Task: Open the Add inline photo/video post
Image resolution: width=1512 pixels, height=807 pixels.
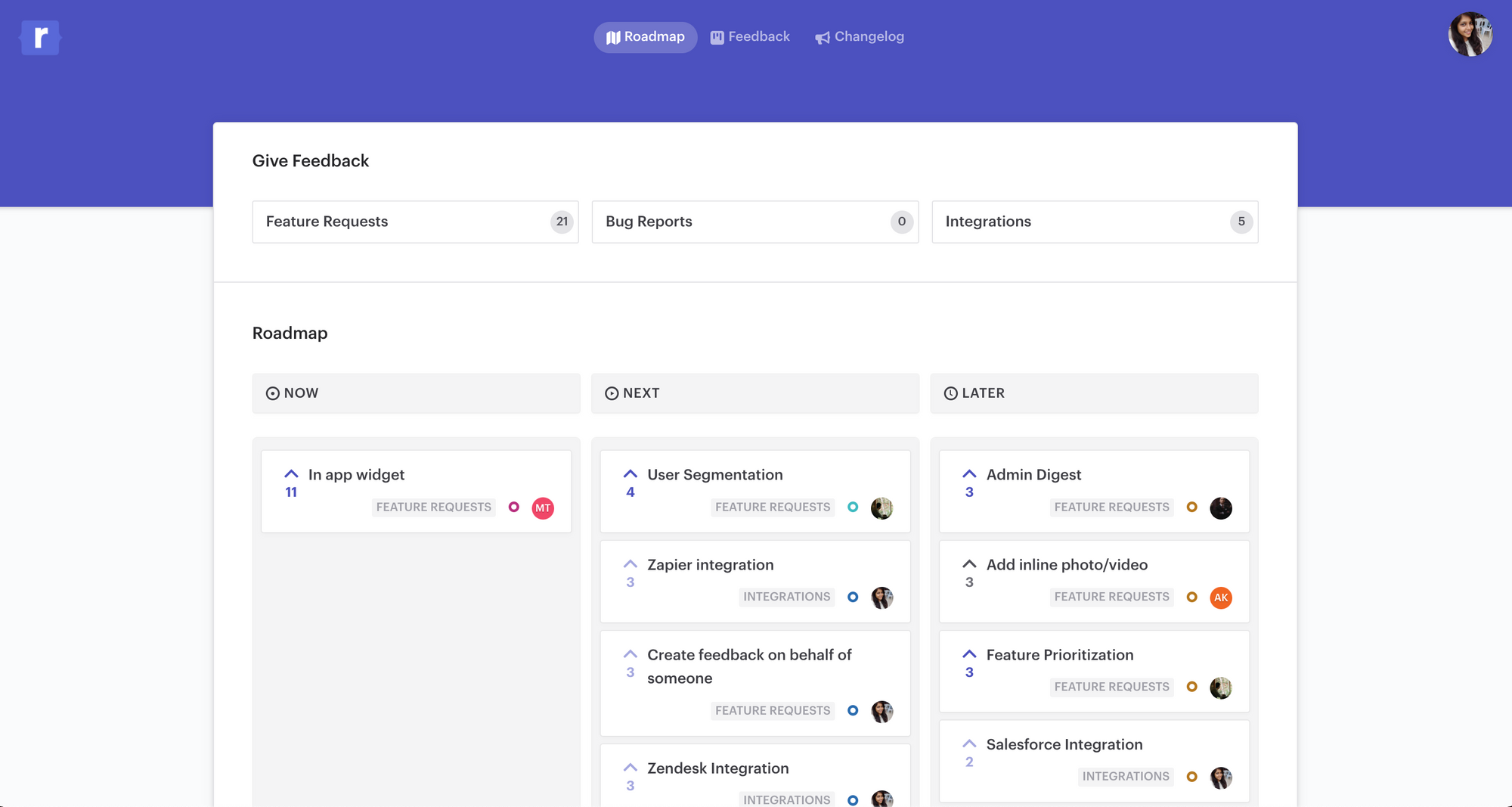Action: pos(1067,565)
